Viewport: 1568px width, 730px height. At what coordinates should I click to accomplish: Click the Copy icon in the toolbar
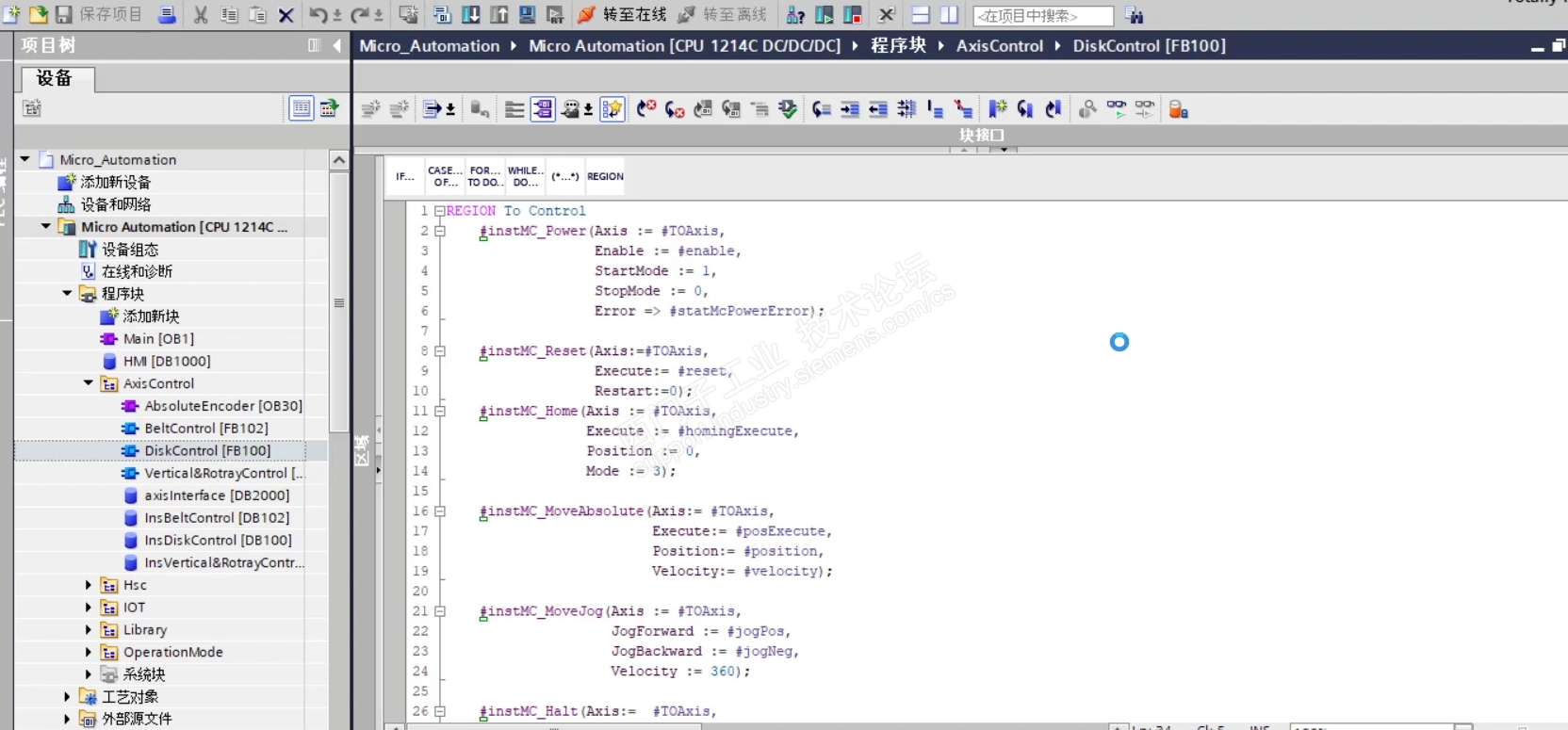click(229, 15)
